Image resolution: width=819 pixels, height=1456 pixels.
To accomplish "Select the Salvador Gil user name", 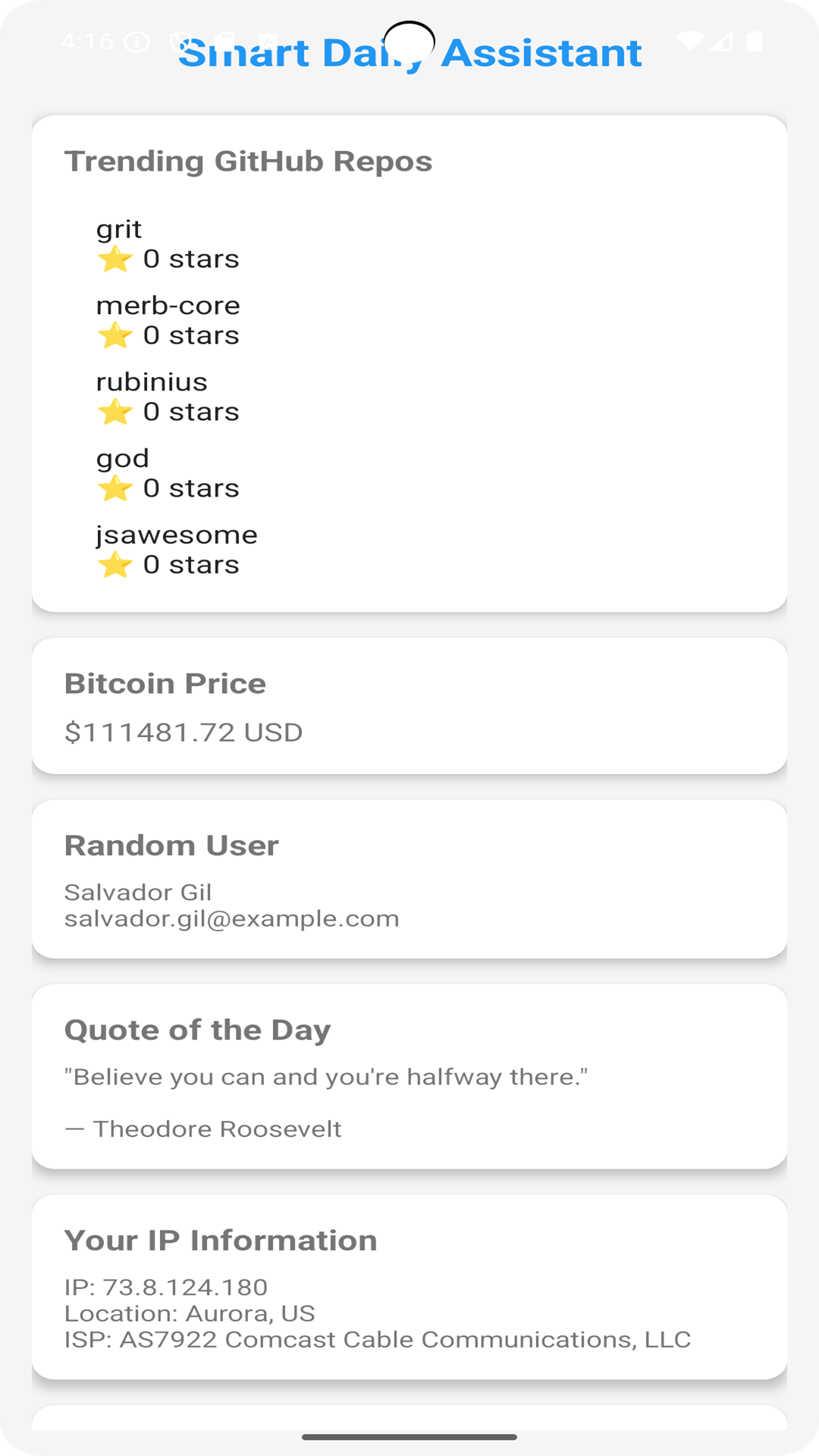I will tap(138, 893).
